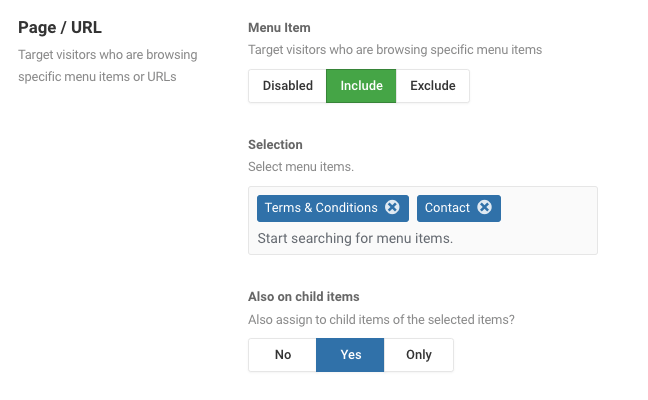Remove the Contact tag using its X icon
The width and height of the screenshot is (648, 400).
484,207
